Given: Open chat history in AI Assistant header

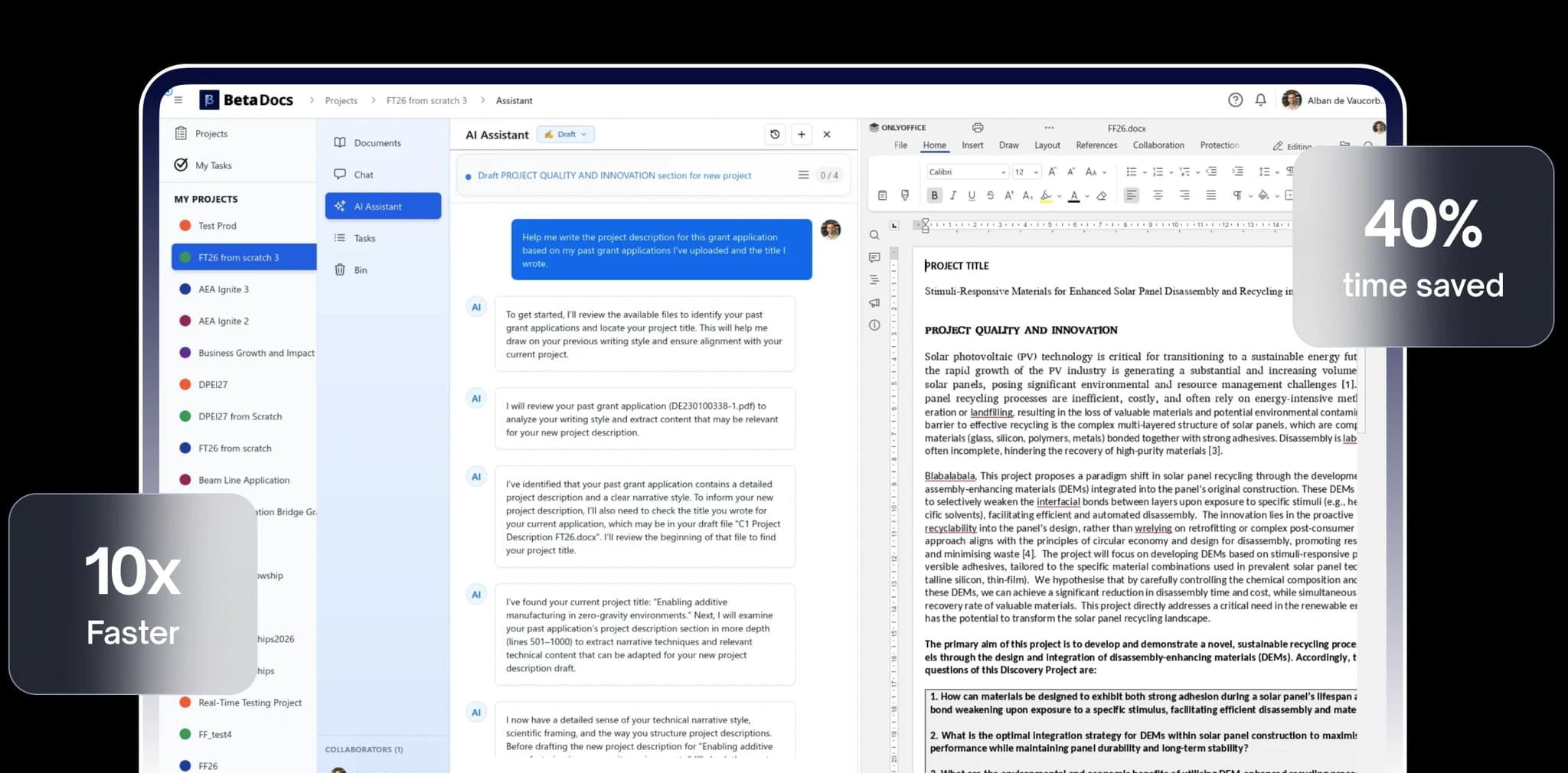Looking at the screenshot, I should [775, 135].
